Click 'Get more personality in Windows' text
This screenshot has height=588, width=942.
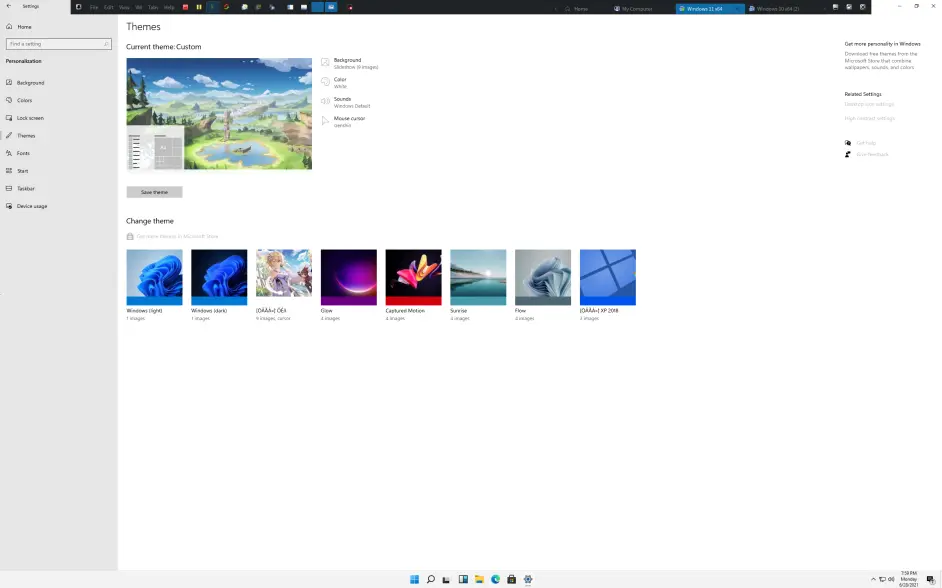[x=883, y=44]
